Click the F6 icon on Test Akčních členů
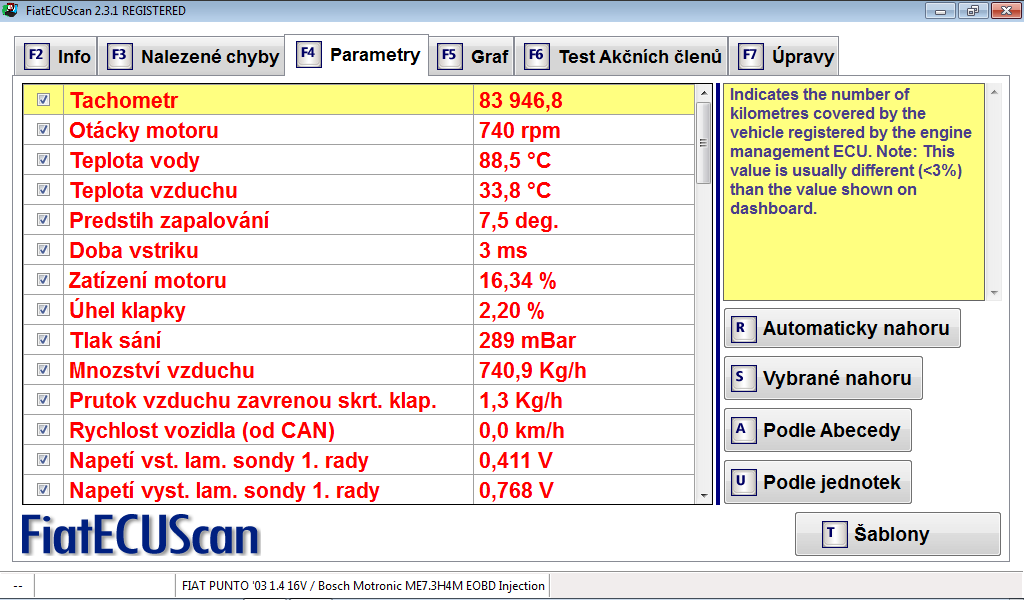The image size is (1024, 600). (x=537, y=56)
